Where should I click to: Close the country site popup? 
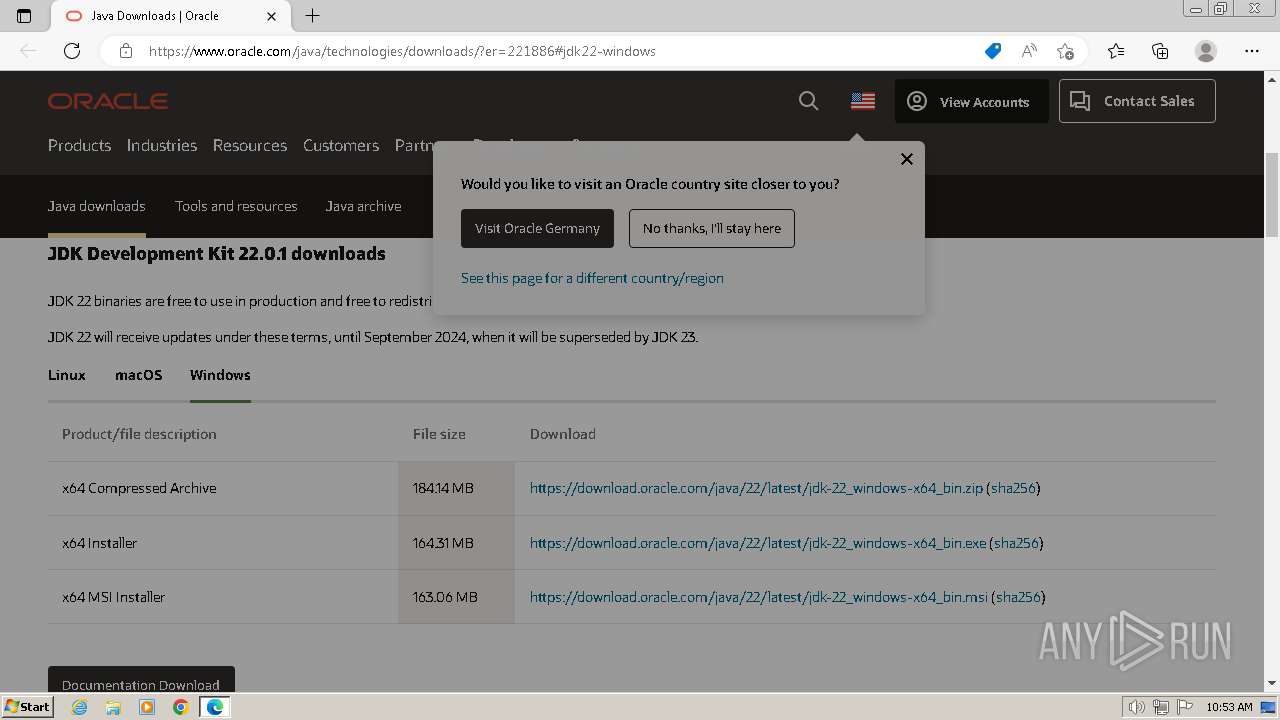point(907,159)
